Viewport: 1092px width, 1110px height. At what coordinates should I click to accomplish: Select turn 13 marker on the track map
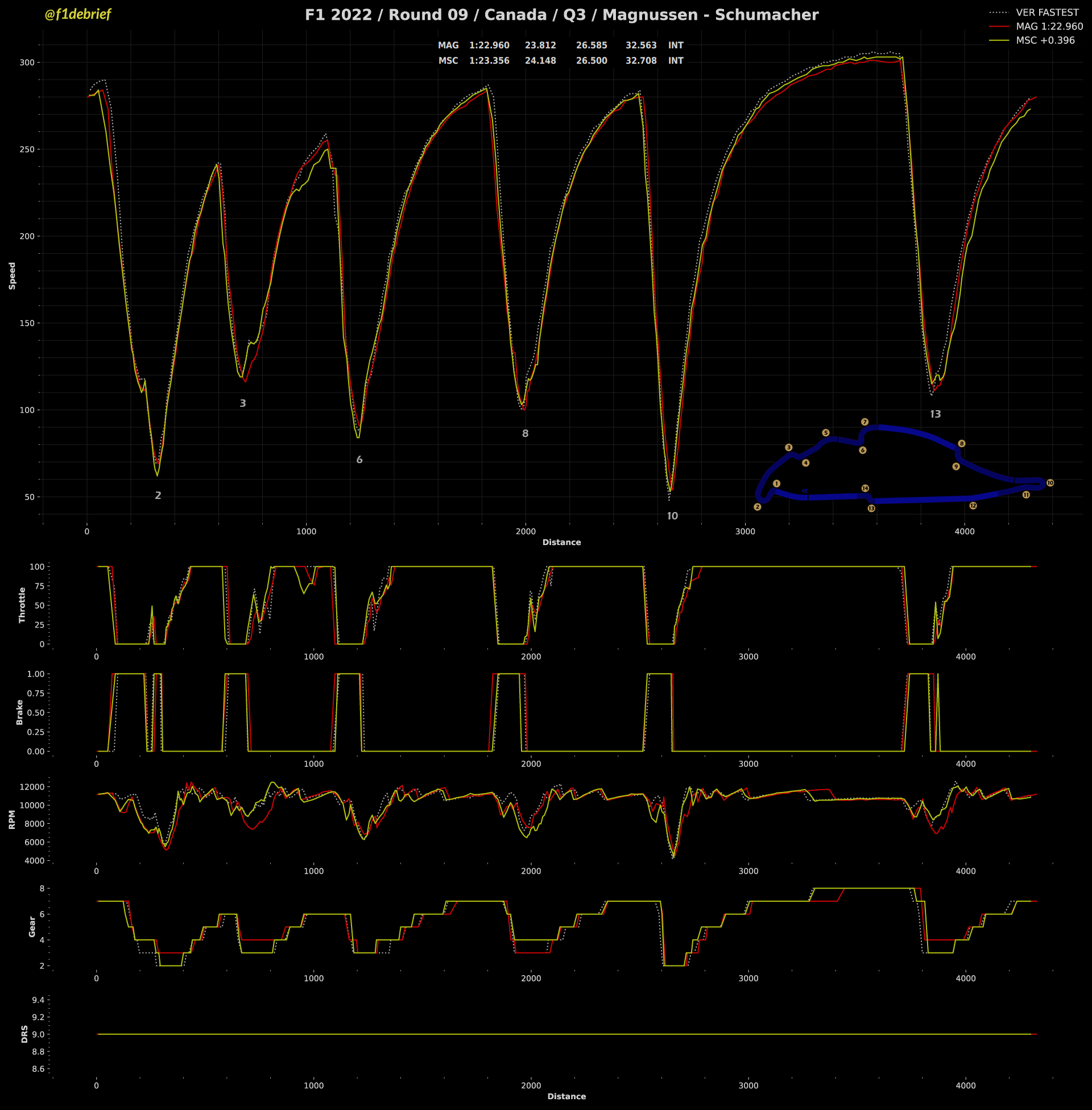pos(872,508)
